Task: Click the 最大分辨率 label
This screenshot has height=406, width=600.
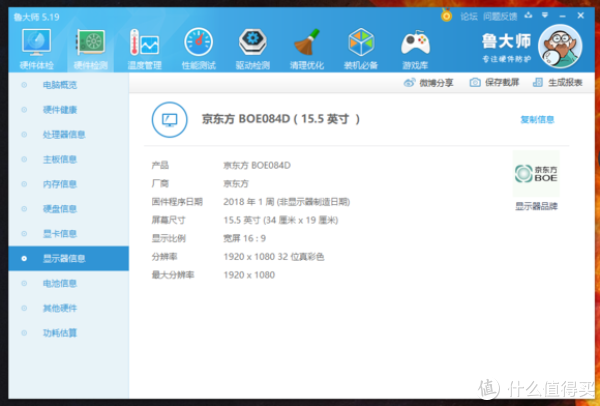Action: pyautogui.click(x=173, y=275)
